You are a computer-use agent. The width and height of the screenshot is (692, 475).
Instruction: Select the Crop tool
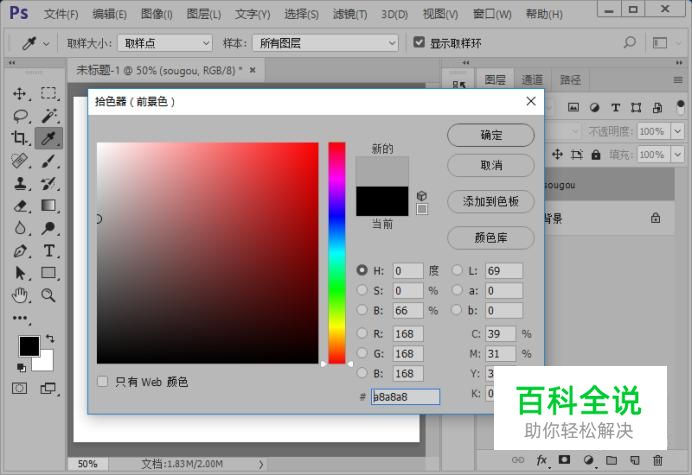(x=20, y=138)
